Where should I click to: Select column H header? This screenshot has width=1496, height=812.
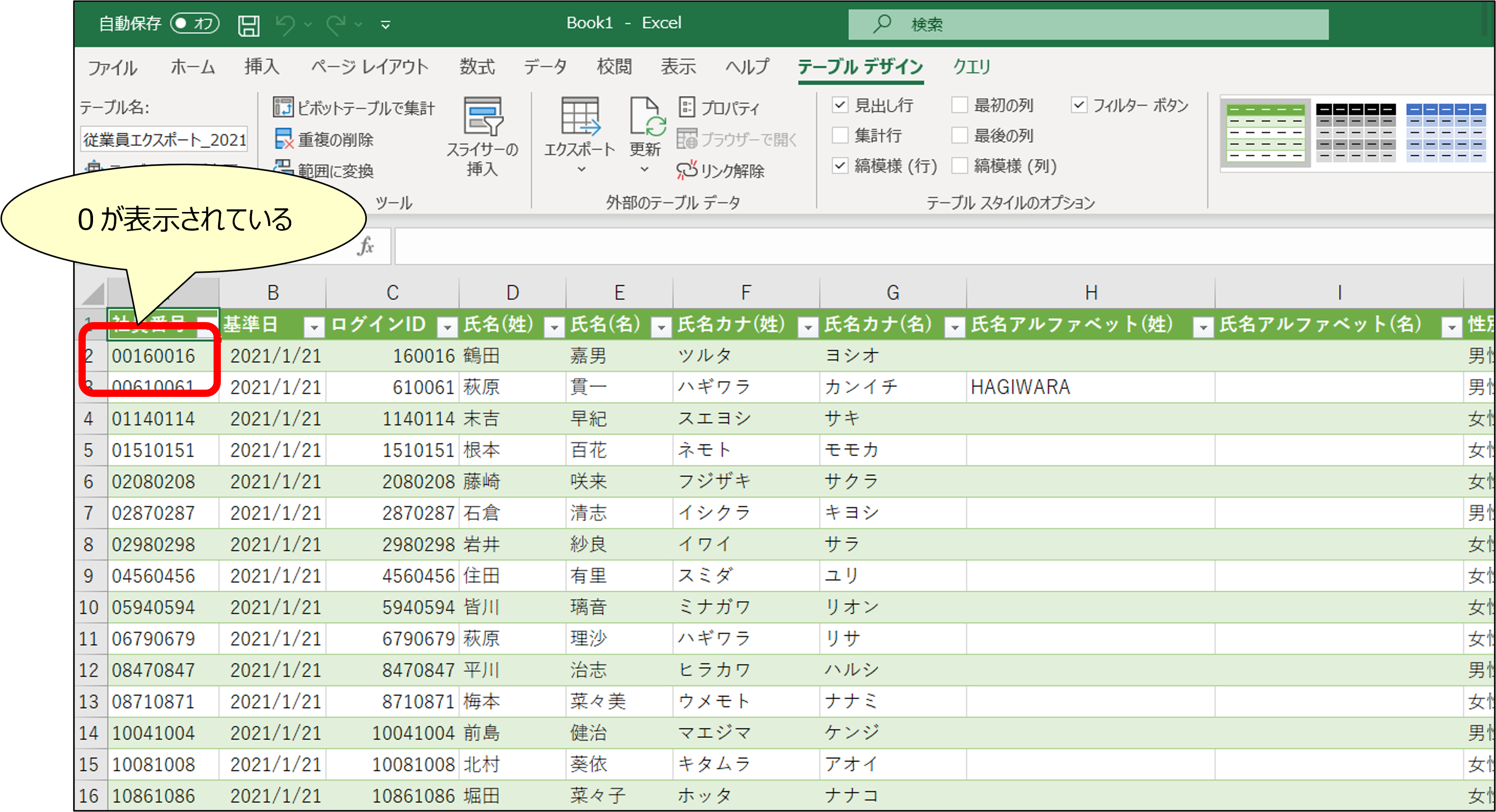click(1091, 292)
